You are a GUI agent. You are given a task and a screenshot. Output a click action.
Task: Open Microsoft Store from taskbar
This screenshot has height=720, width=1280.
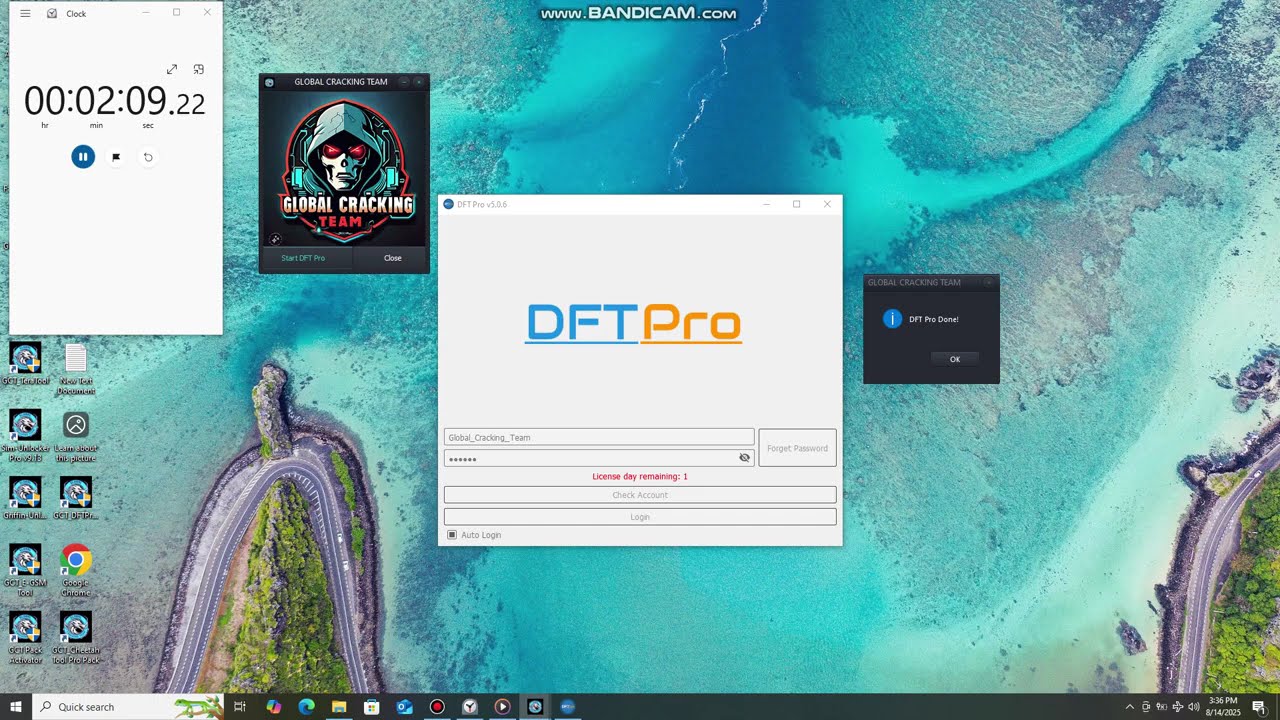372,707
